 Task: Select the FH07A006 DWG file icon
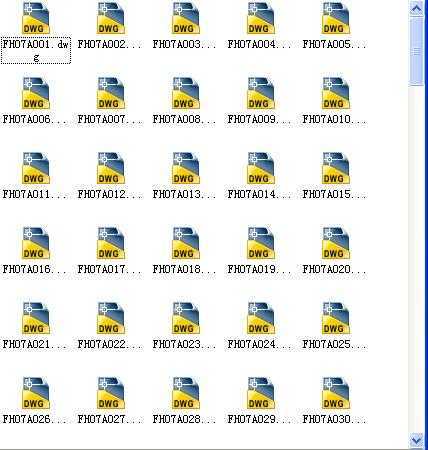pyautogui.click(x=36, y=93)
